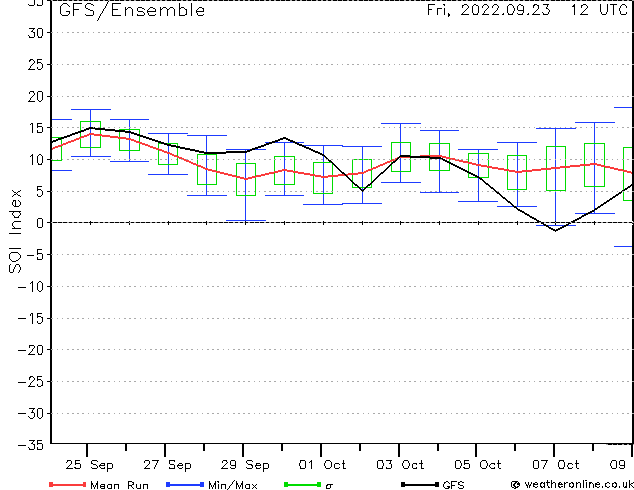Click the 27 Sep x-axis label
The height and width of the screenshot is (490, 634).
(167, 465)
